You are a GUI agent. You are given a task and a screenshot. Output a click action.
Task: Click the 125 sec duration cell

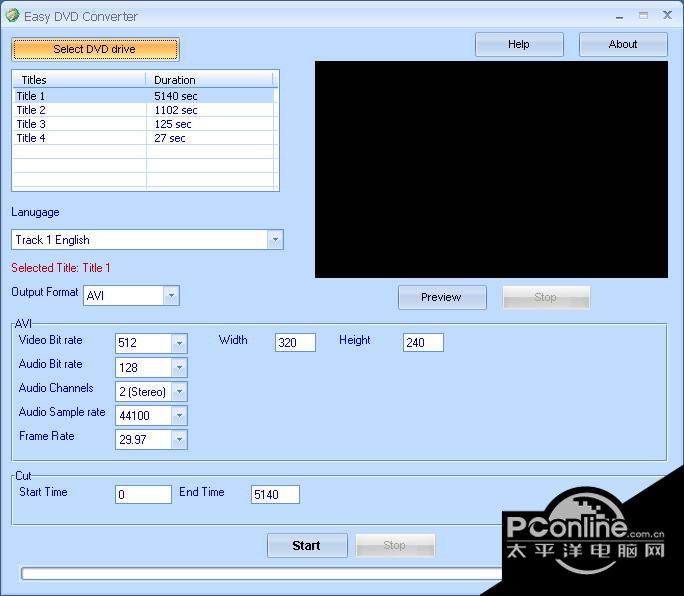[x=173, y=124]
